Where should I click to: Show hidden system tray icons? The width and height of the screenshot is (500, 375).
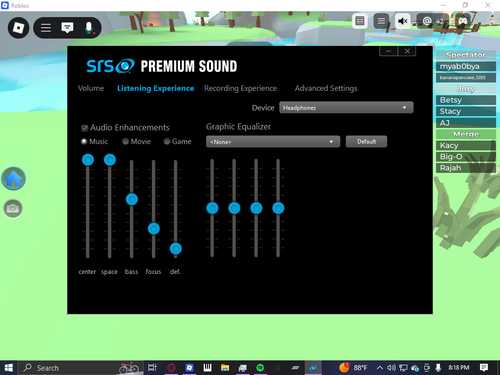[379, 368]
